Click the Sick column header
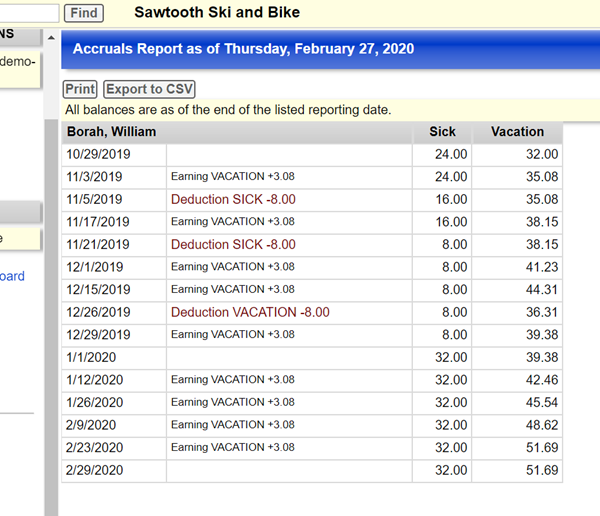The image size is (600, 516). (x=442, y=132)
